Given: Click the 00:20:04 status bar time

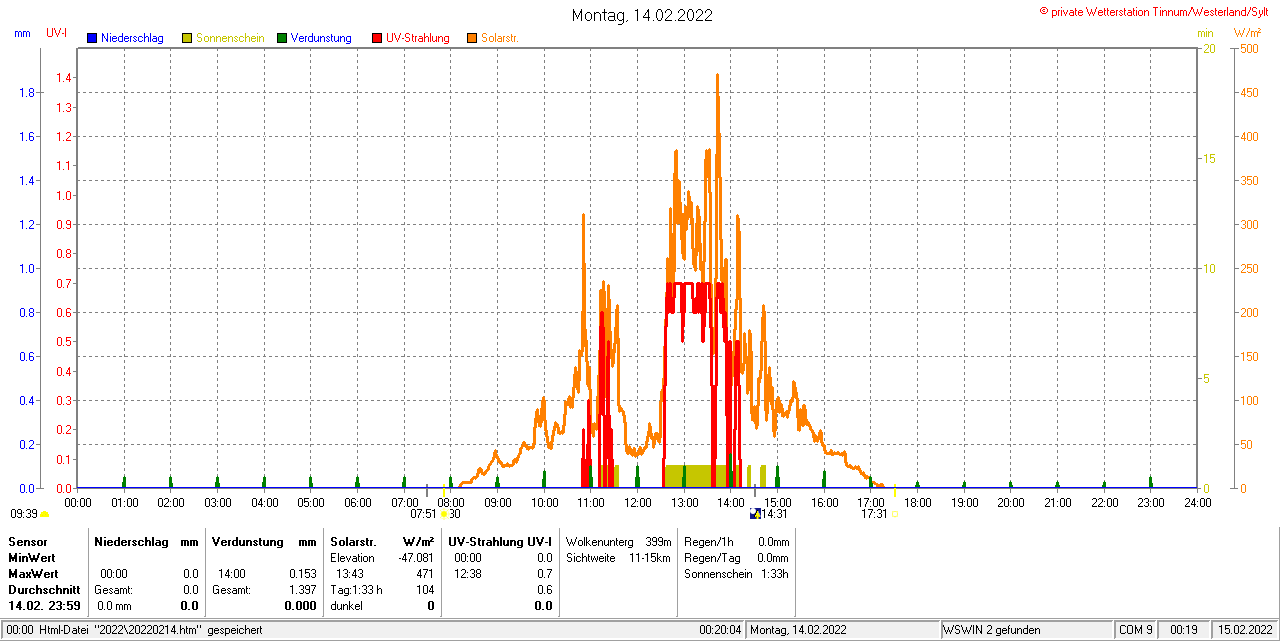Looking at the screenshot, I should (x=720, y=630).
